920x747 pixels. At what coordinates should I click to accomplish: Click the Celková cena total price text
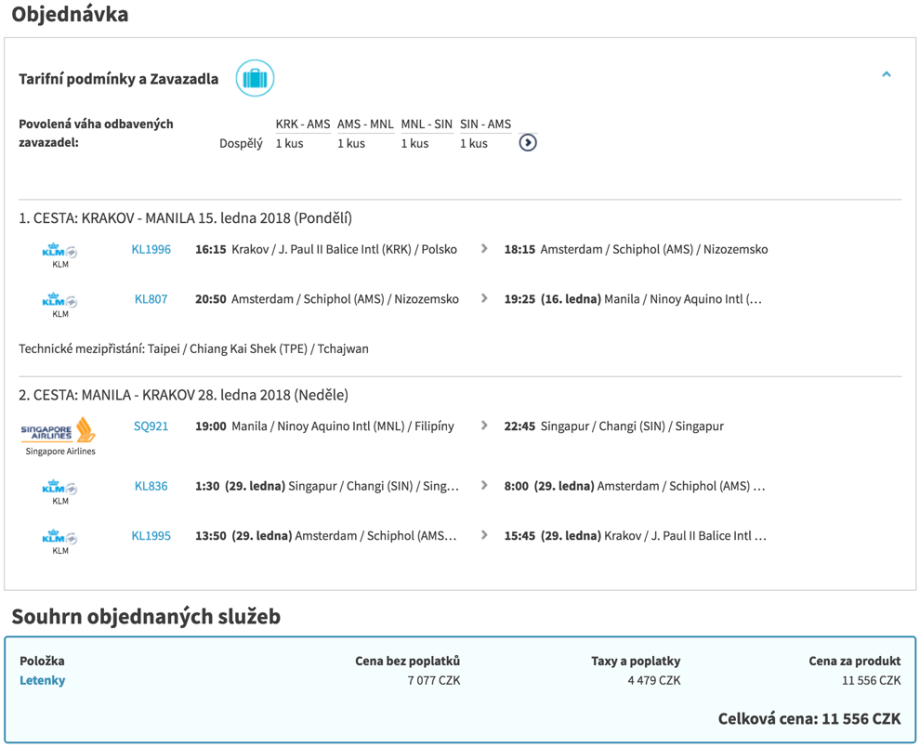click(x=808, y=719)
